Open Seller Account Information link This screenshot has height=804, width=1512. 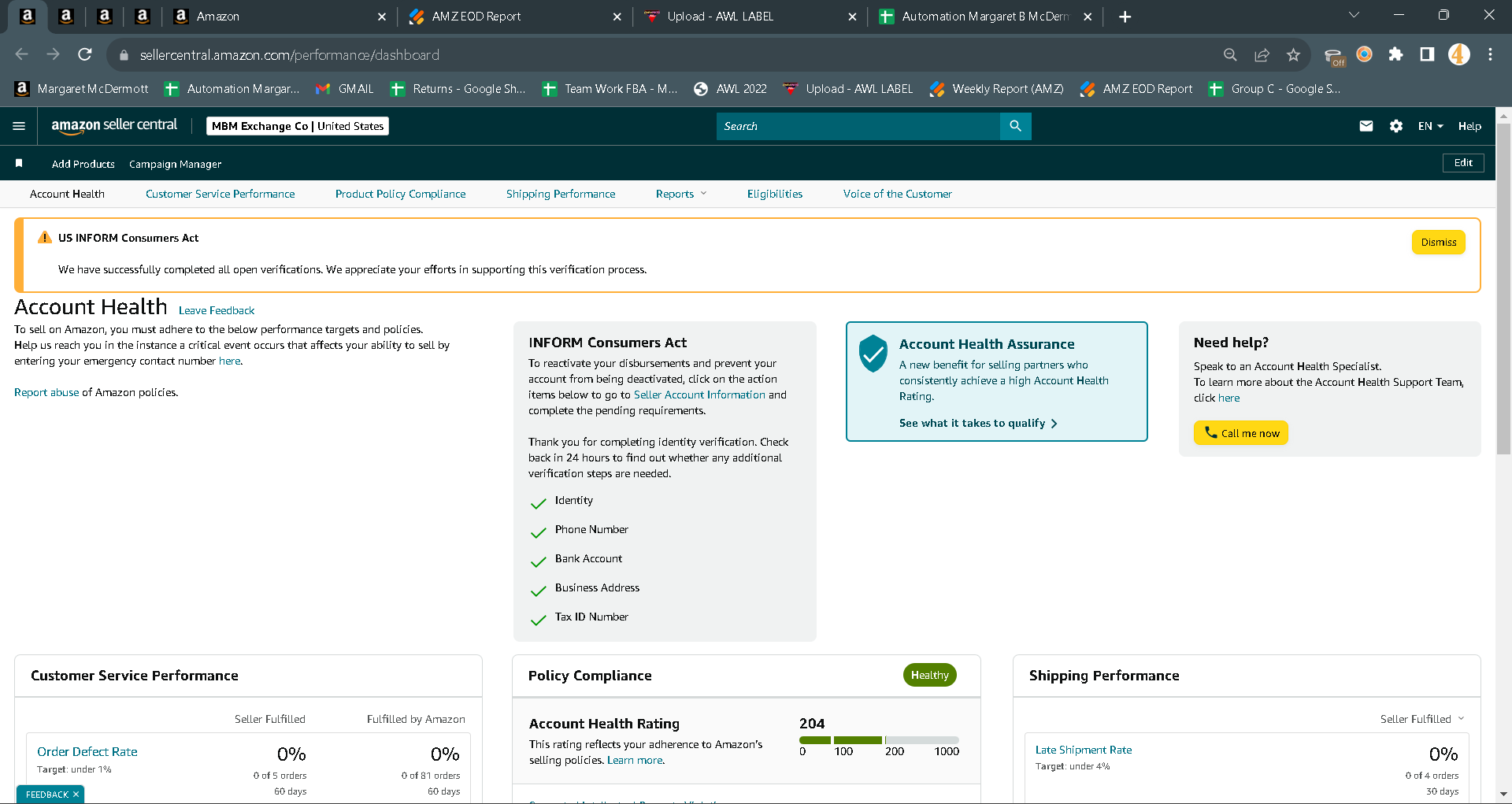(699, 395)
